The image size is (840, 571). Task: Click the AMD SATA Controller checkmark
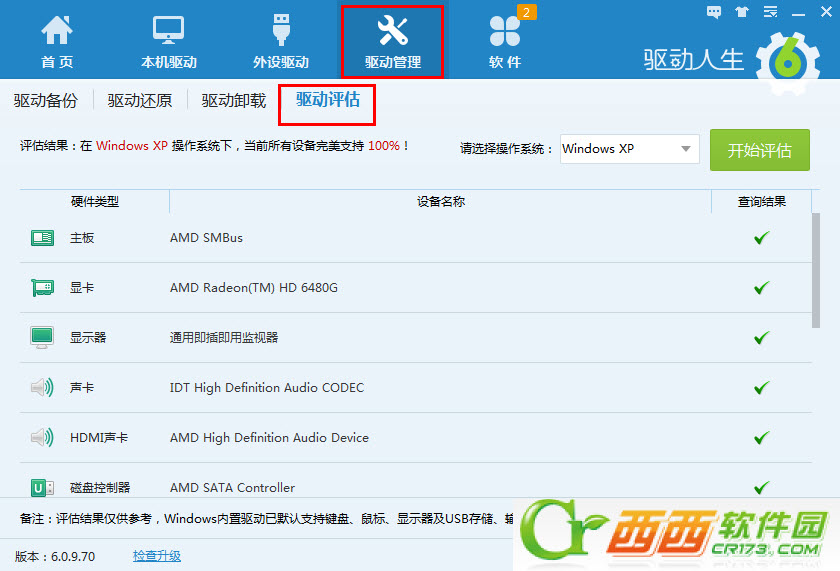761,487
